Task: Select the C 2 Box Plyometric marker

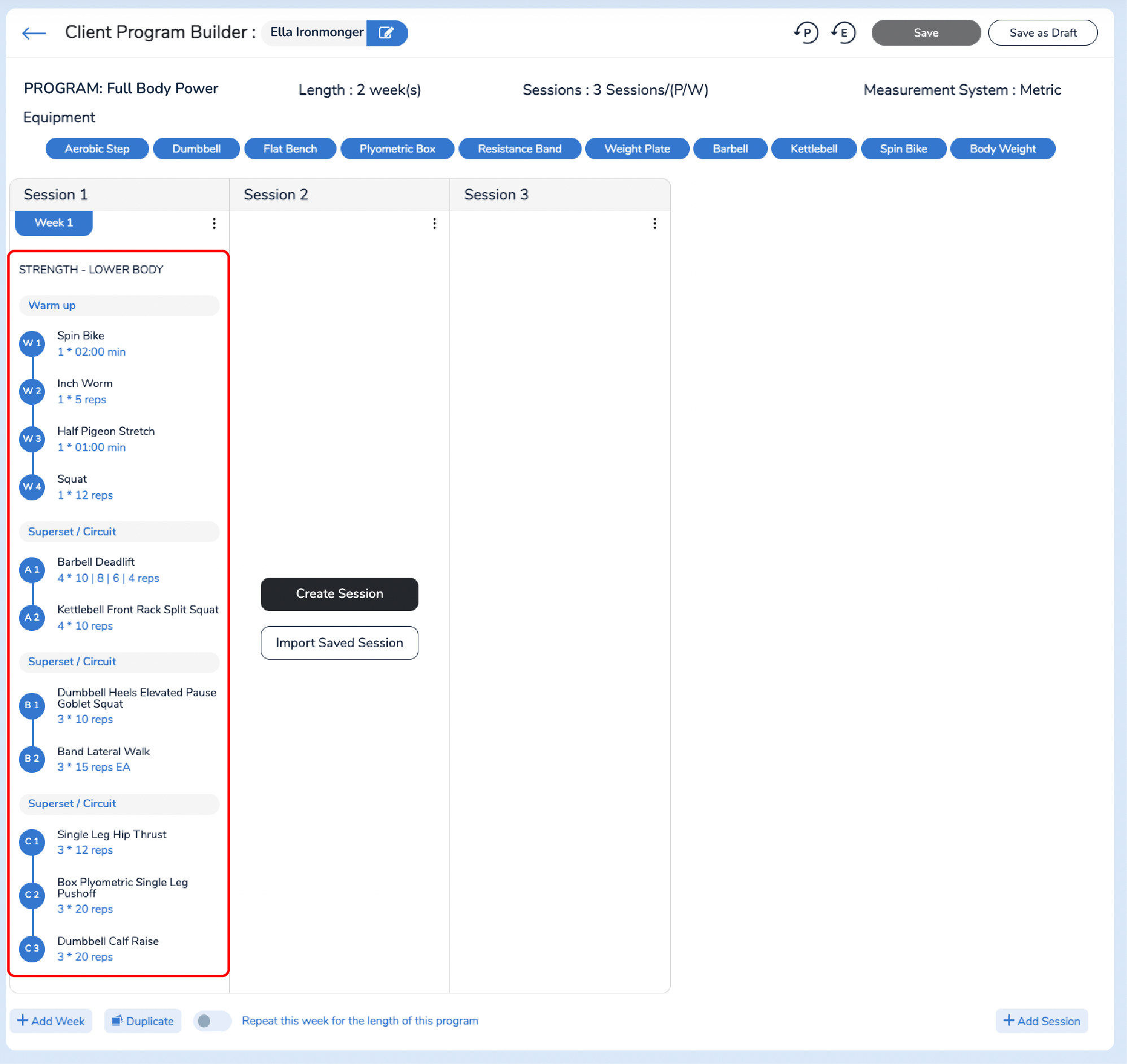Action: pyautogui.click(x=32, y=895)
